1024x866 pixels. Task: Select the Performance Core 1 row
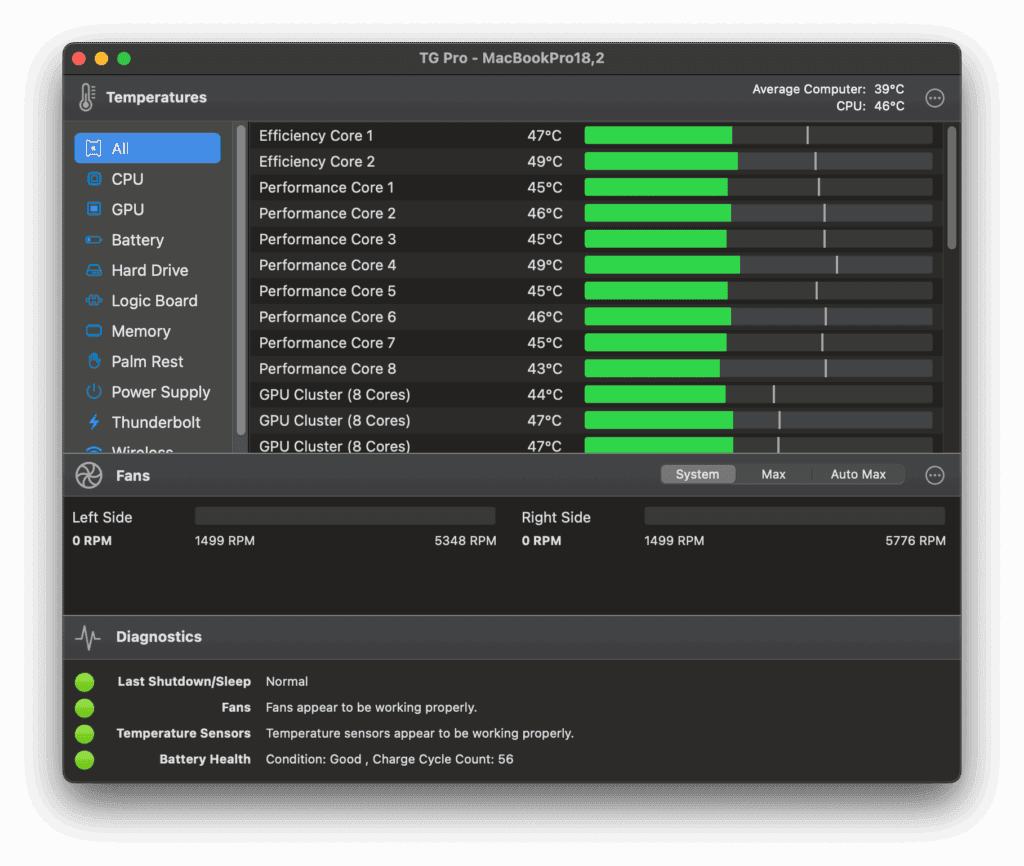point(596,187)
